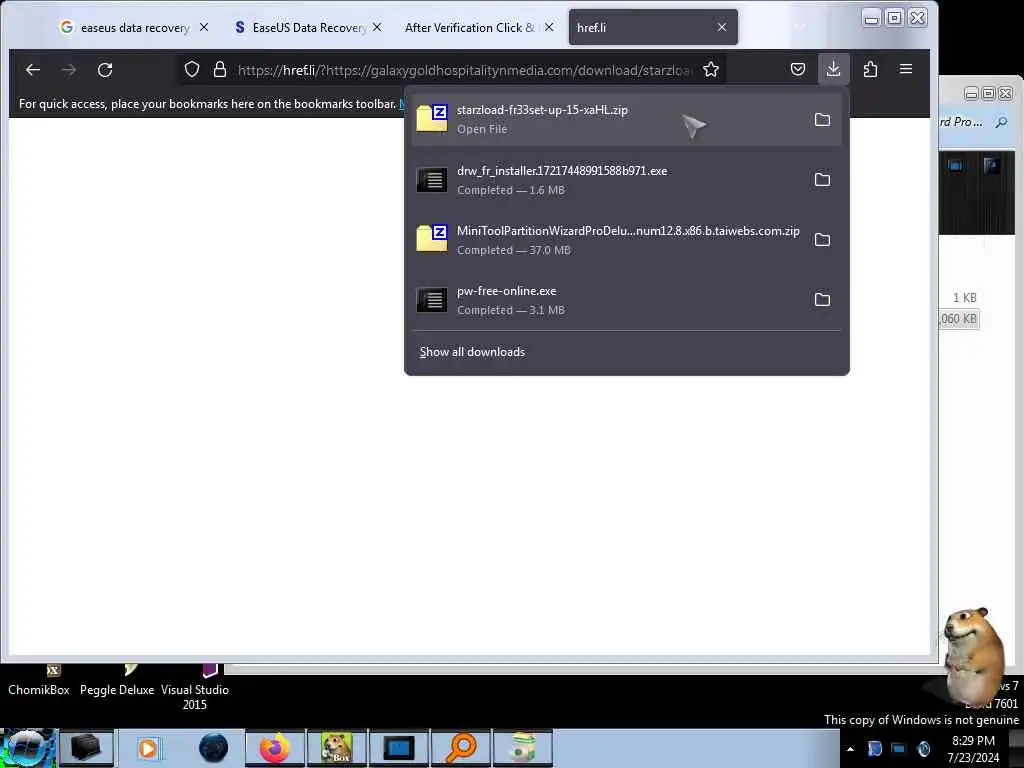Open magnifier search taskbar icon
The height and width of the screenshot is (768, 1024).
coord(461,748)
